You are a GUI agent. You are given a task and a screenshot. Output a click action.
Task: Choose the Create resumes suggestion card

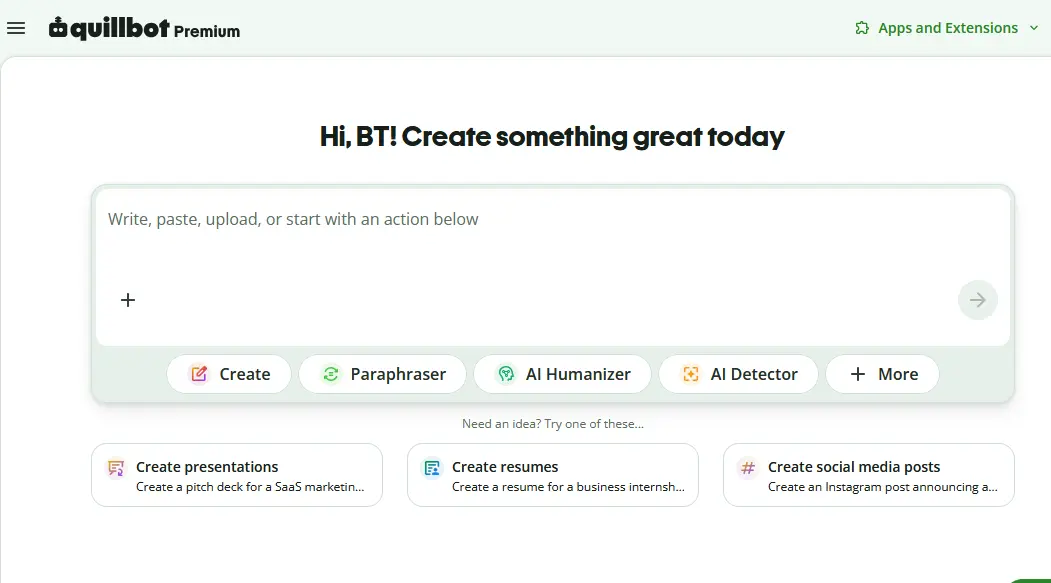(553, 475)
